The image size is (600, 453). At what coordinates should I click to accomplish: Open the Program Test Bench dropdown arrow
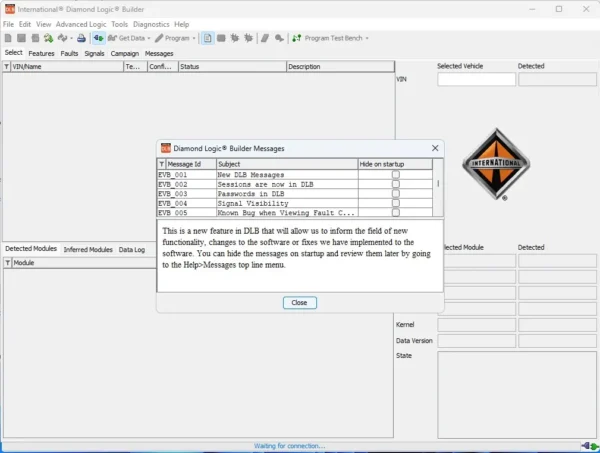367,38
